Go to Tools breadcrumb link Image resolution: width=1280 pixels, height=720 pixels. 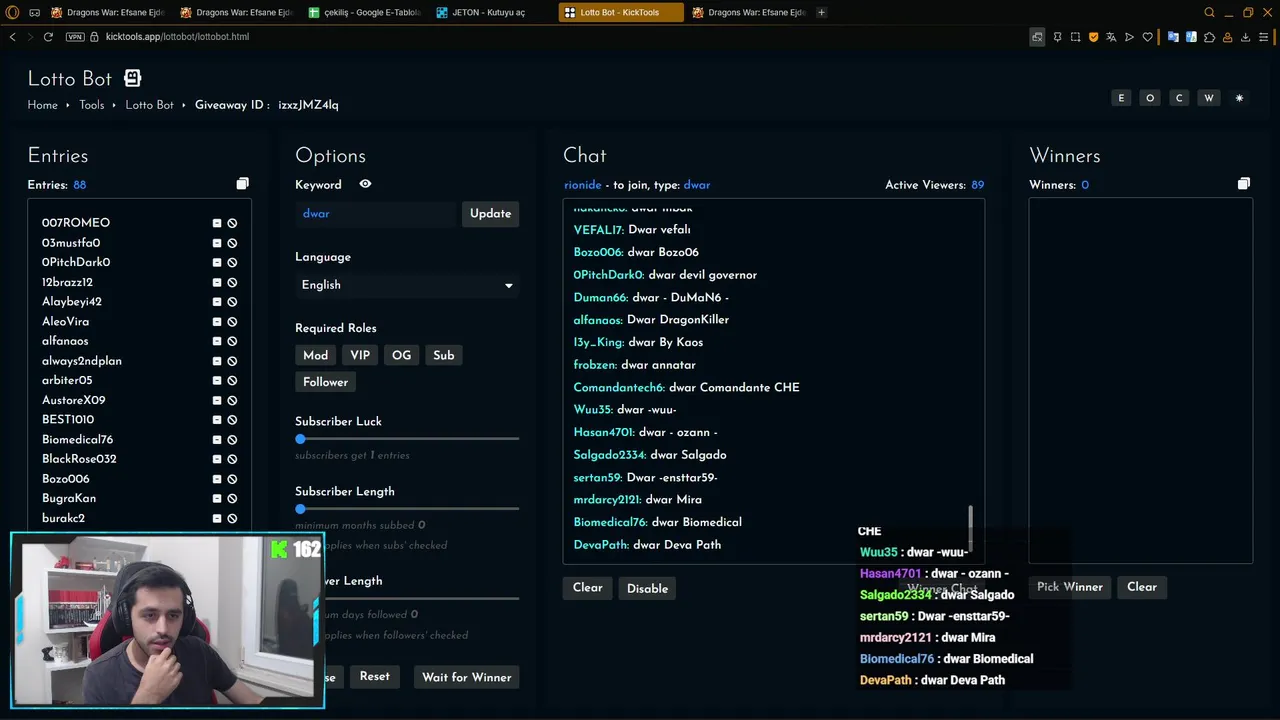pos(92,105)
